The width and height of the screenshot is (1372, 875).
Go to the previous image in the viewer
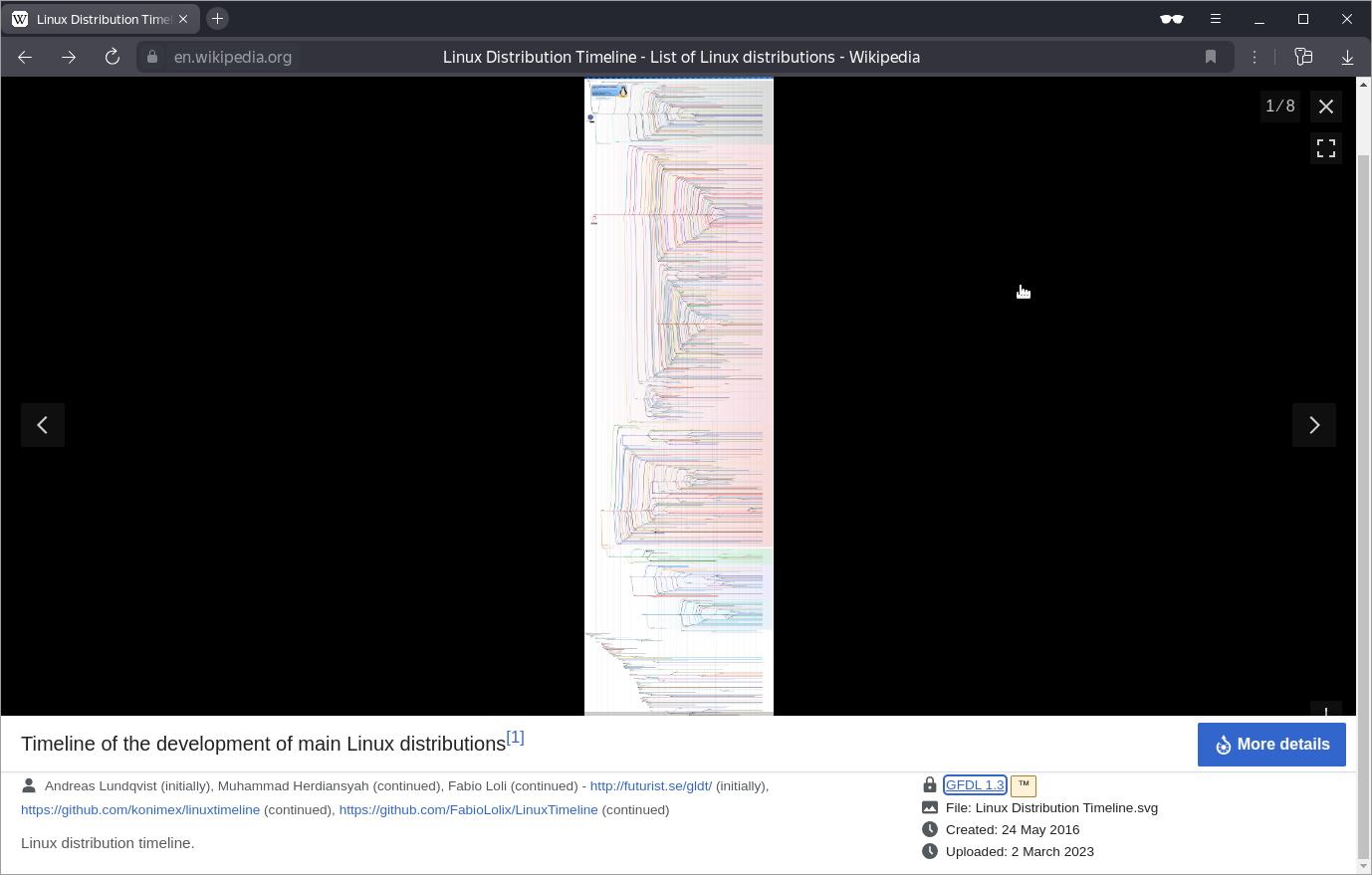tap(43, 425)
